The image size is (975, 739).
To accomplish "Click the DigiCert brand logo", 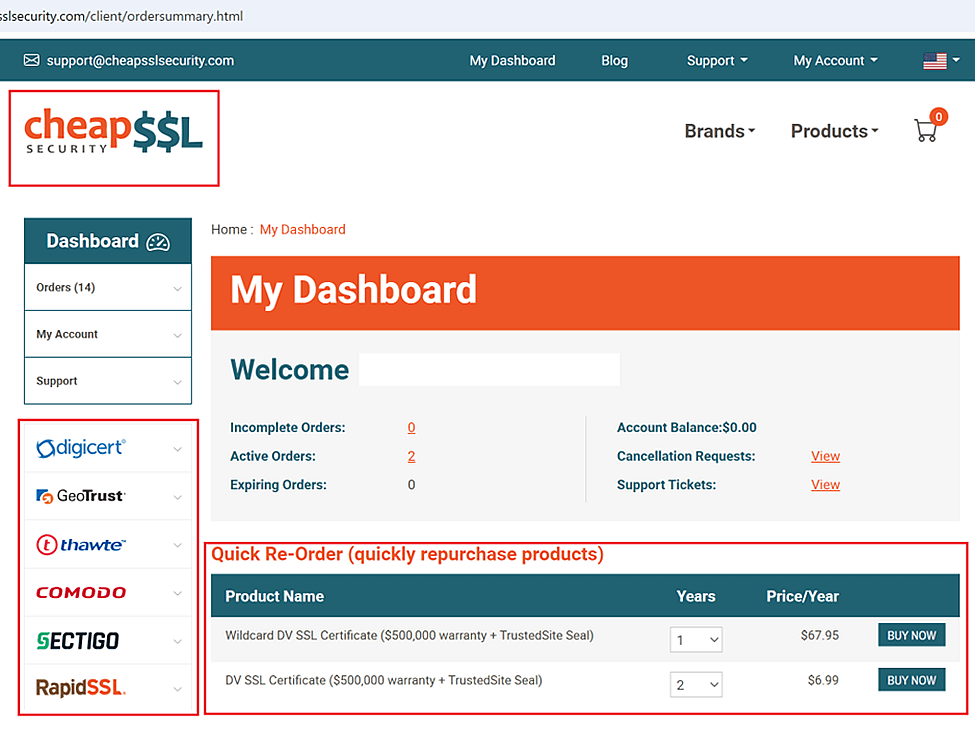I will [x=81, y=448].
